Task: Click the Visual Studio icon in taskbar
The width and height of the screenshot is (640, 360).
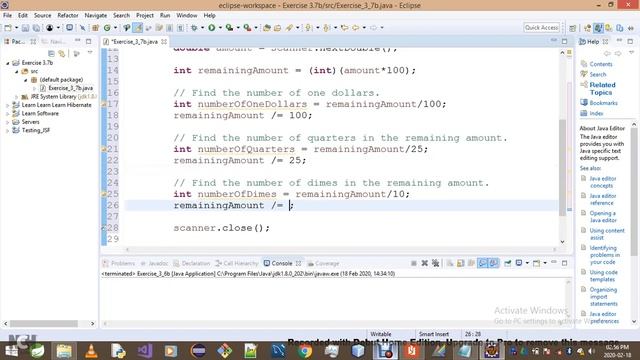Action: pyautogui.click(x=144, y=351)
